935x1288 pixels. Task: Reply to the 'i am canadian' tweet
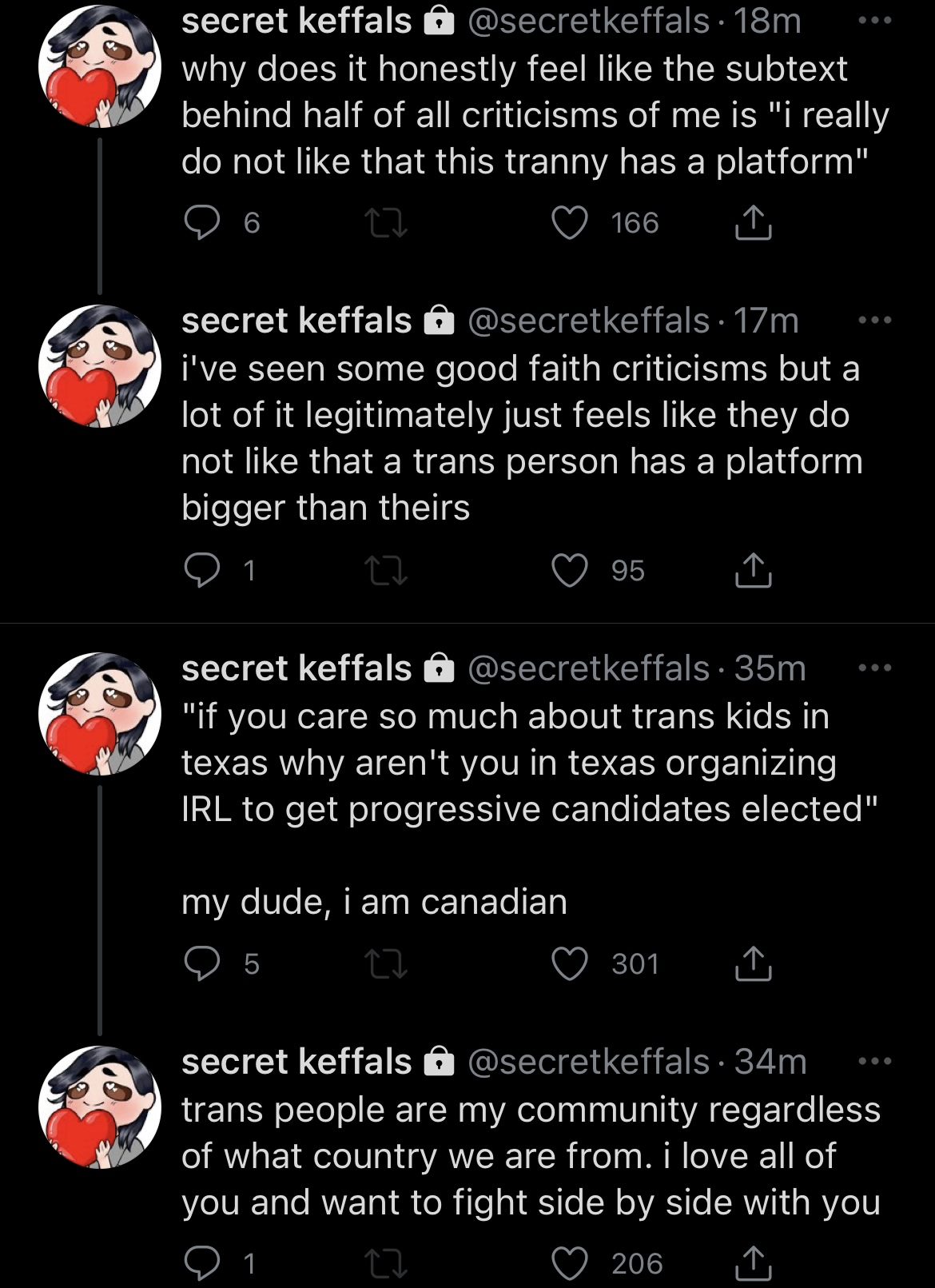(202, 963)
